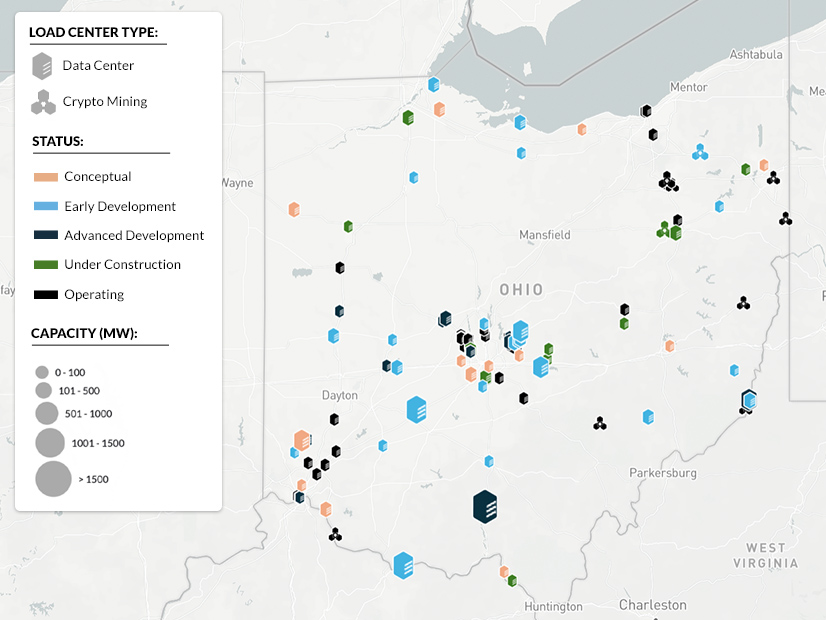The image size is (826, 620).
Task: Select the Conceptual status color swatch
Action: click(46, 177)
